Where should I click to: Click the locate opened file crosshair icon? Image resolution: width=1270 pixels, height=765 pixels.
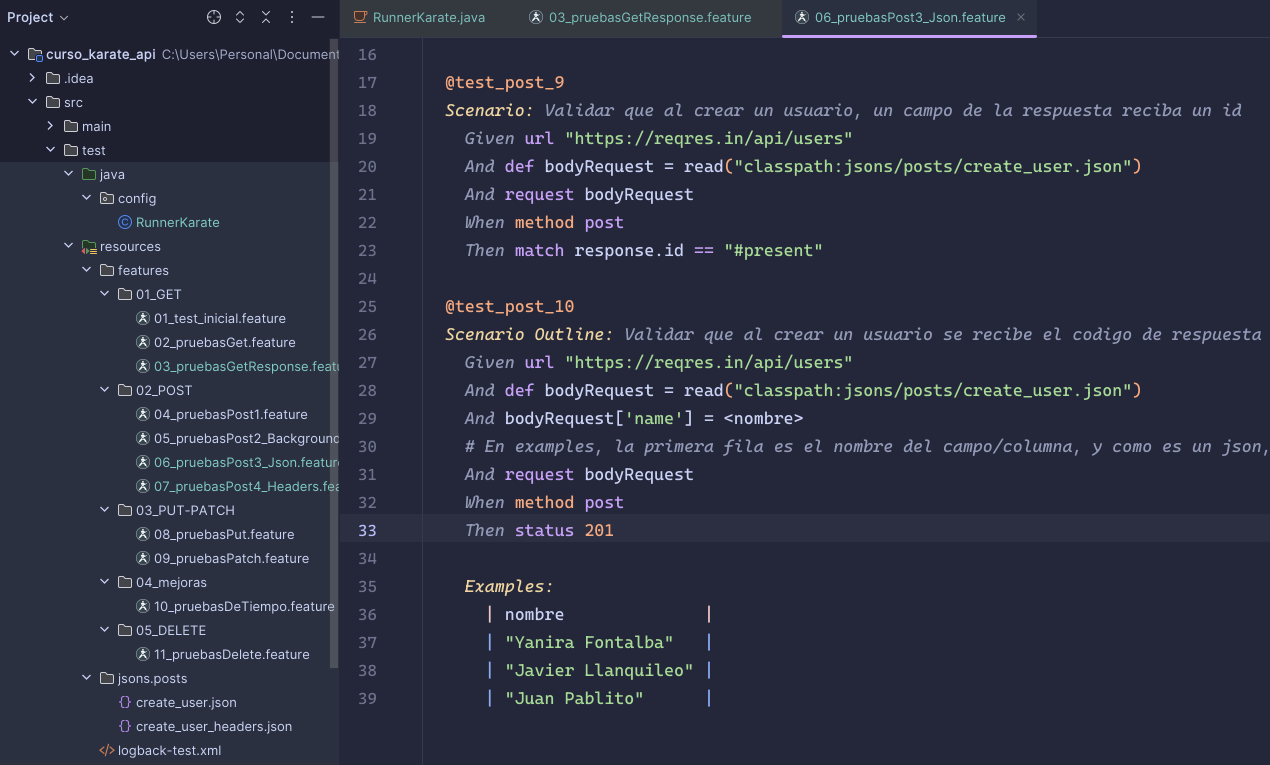[213, 17]
